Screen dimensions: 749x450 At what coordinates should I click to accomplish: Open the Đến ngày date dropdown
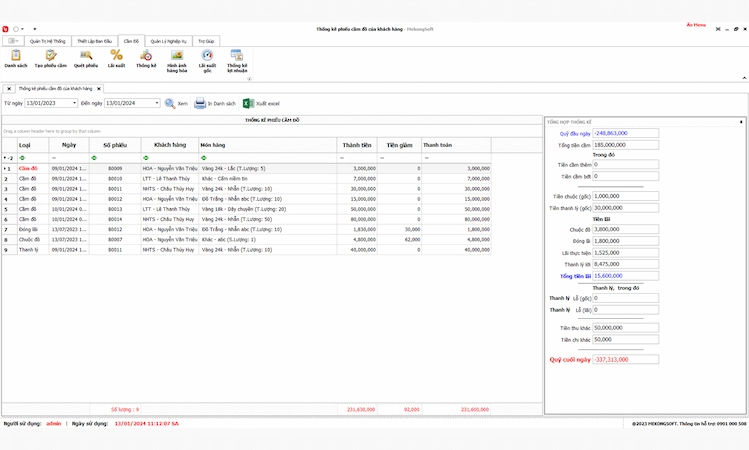[156, 103]
